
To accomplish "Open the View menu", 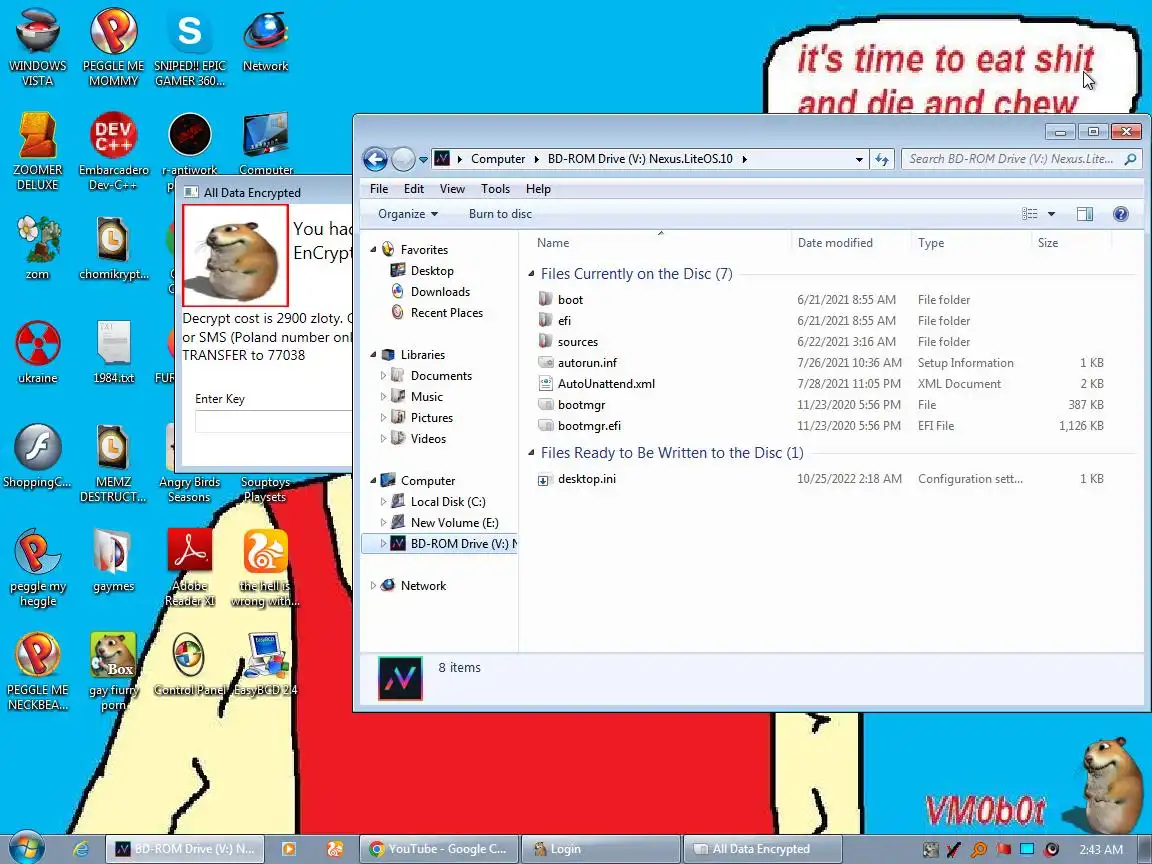I will (x=453, y=189).
